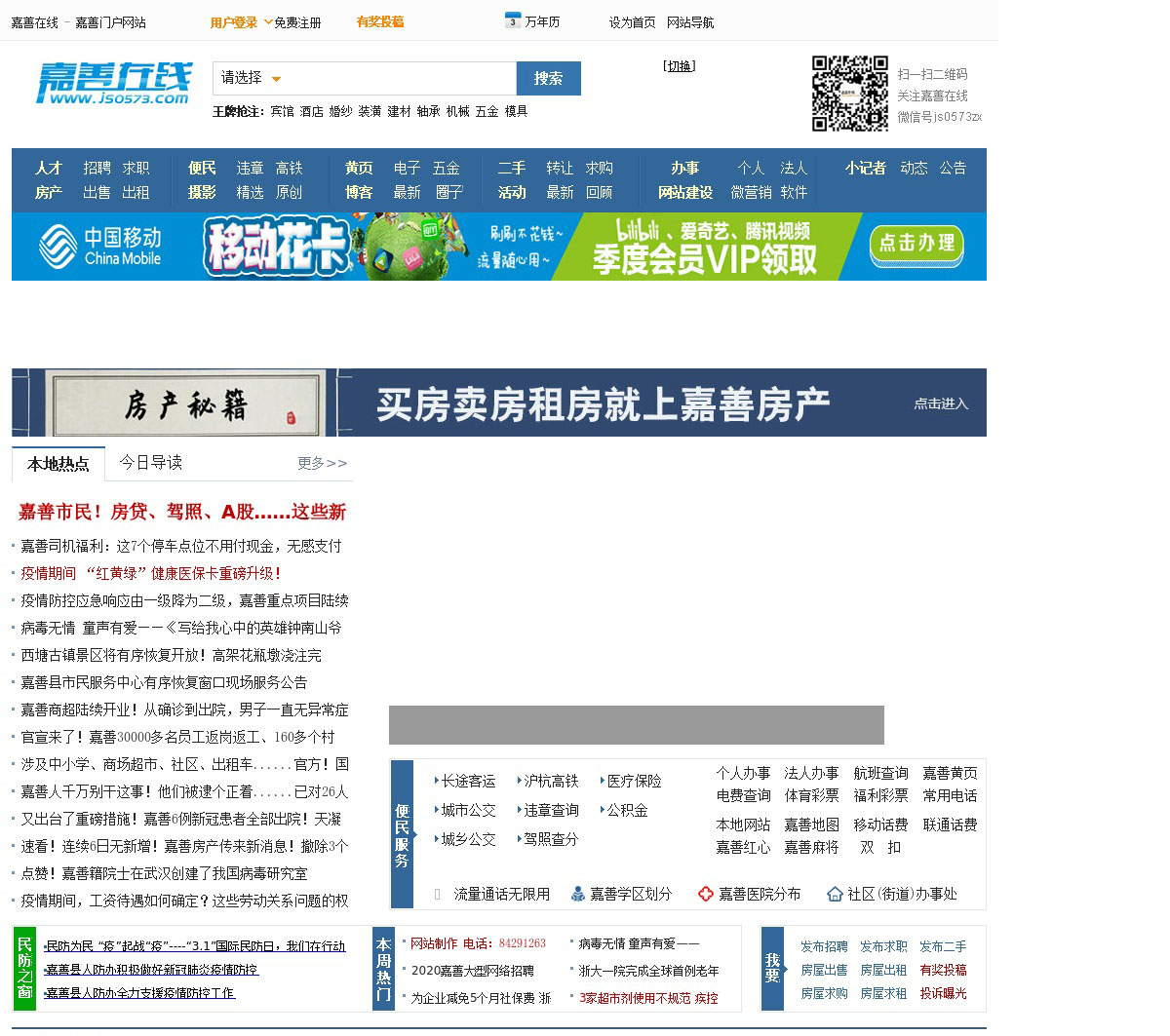Click 城市公交 in 便民服务
The width and height of the screenshot is (1170, 1036).
pos(468,810)
